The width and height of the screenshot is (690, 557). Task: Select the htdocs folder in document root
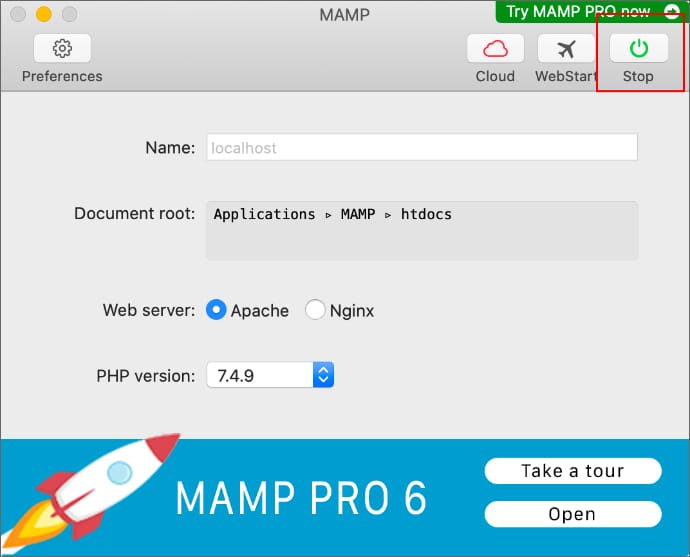426,214
